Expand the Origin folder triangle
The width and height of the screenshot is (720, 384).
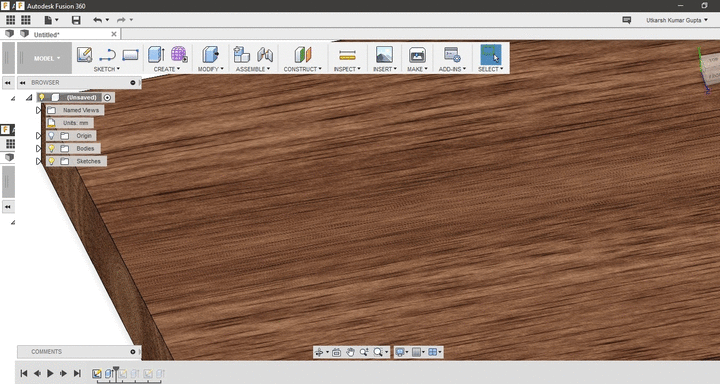[x=39, y=136]
